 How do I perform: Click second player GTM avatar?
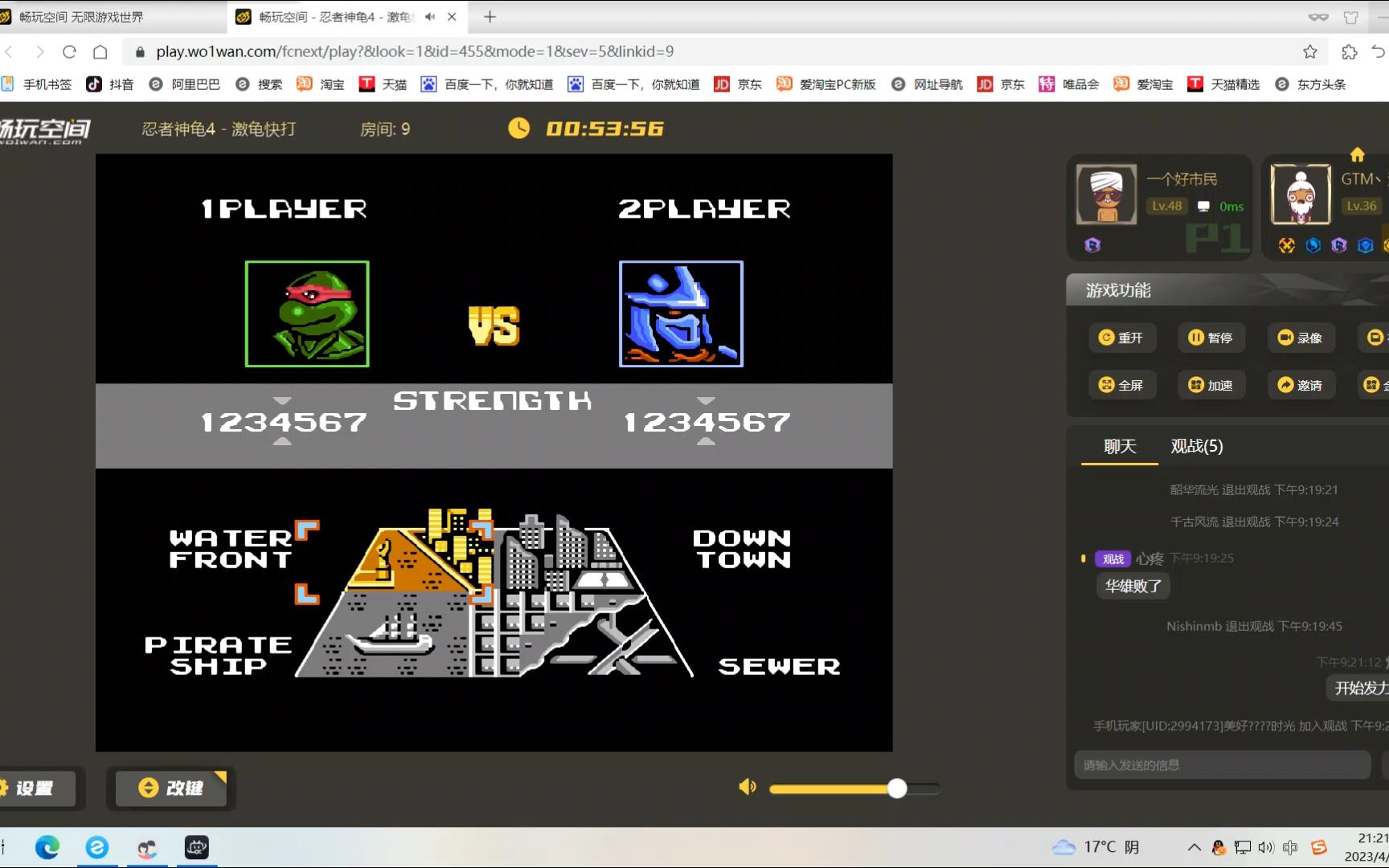point(1301,194)
